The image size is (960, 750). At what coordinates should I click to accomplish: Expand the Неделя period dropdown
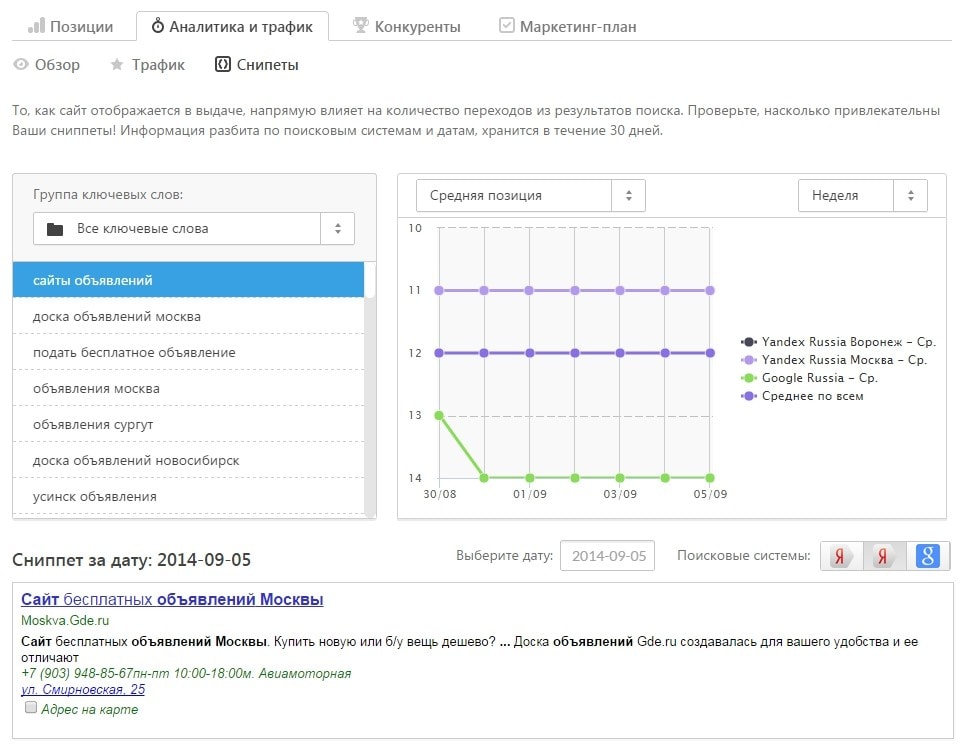[862, 196]
